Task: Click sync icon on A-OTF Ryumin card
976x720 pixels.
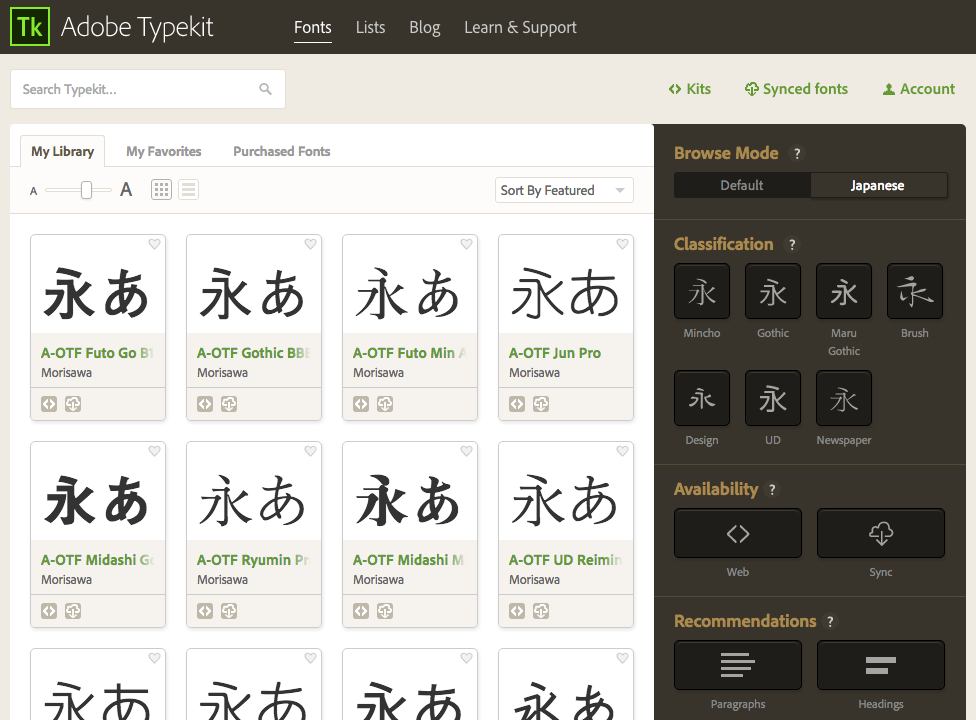Action: pos(229,611)
